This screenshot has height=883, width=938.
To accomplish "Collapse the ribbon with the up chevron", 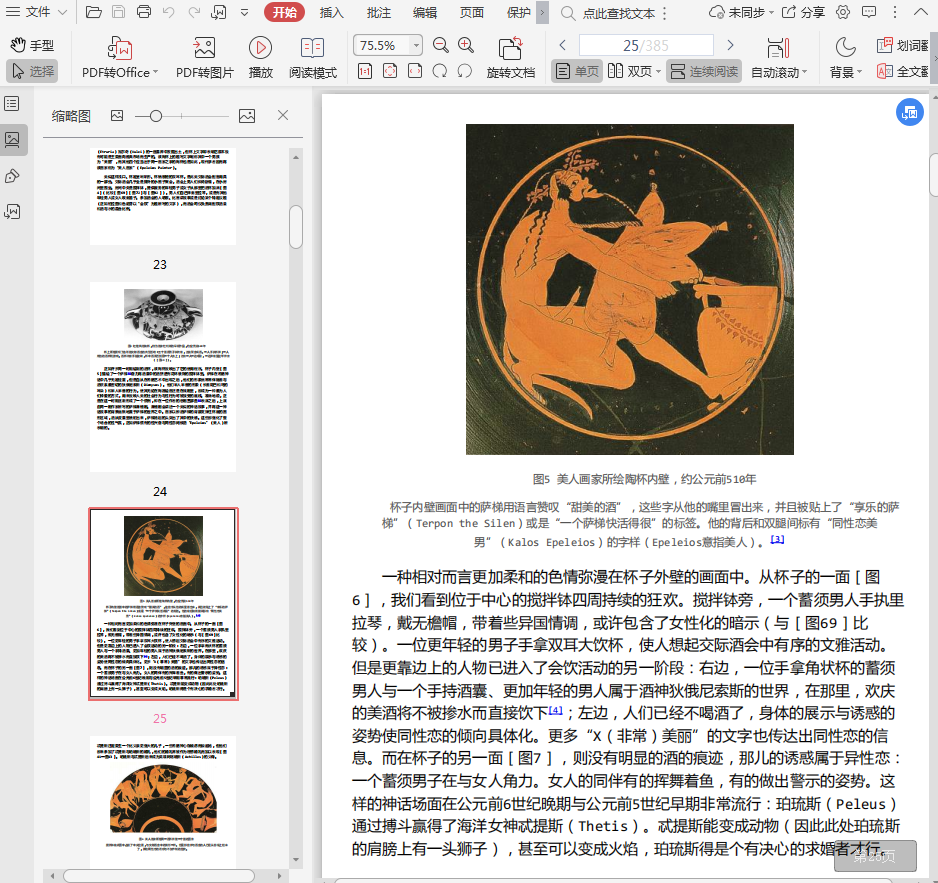I will click(921, 12).
